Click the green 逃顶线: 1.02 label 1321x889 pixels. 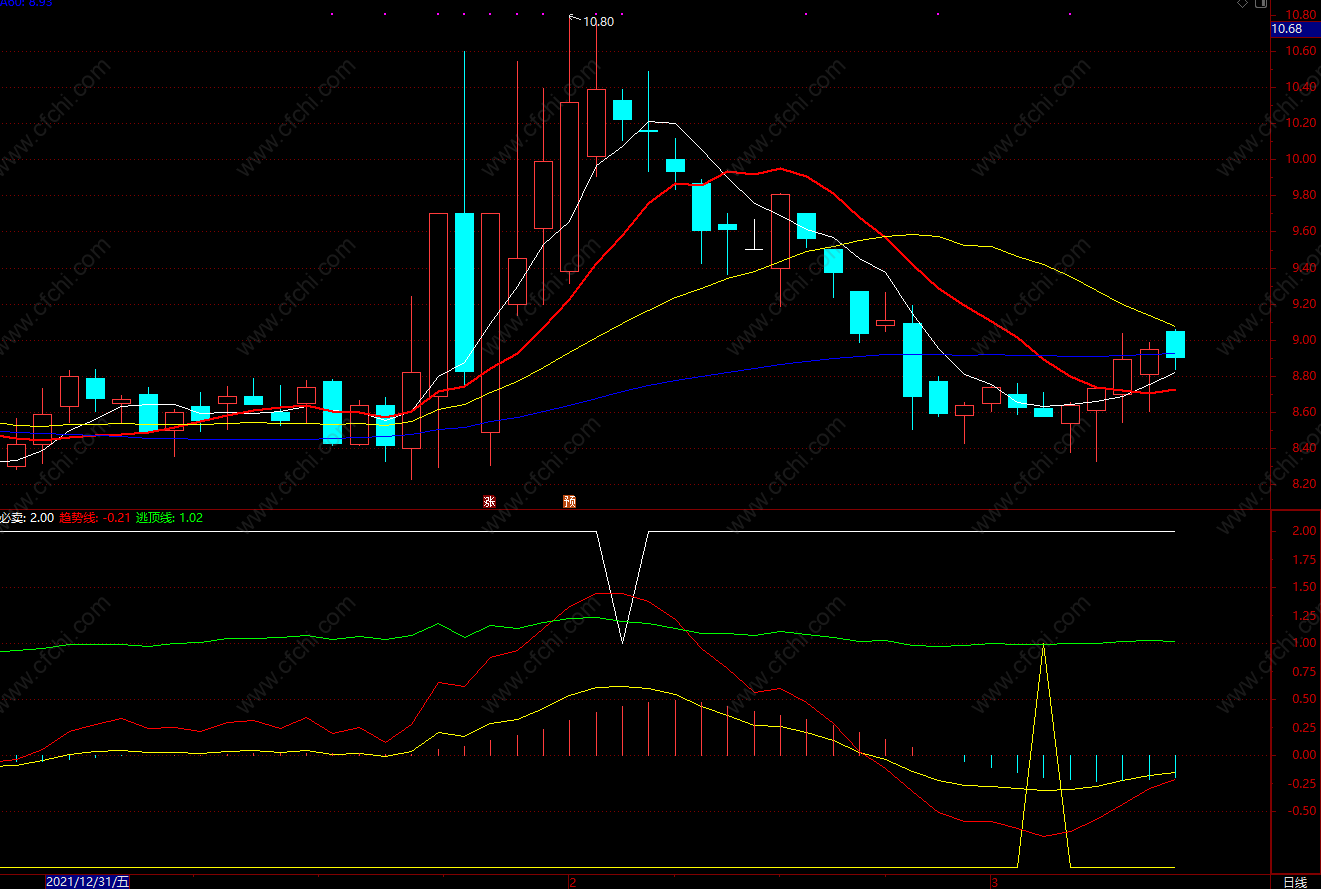click(x=169, y=517)
